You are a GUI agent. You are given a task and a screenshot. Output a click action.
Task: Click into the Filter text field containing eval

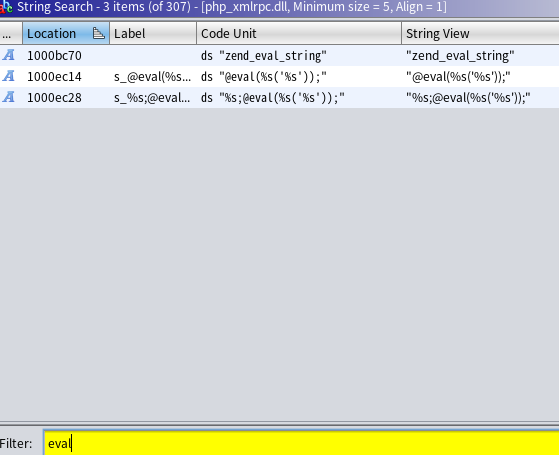click(x=301, y=443)
